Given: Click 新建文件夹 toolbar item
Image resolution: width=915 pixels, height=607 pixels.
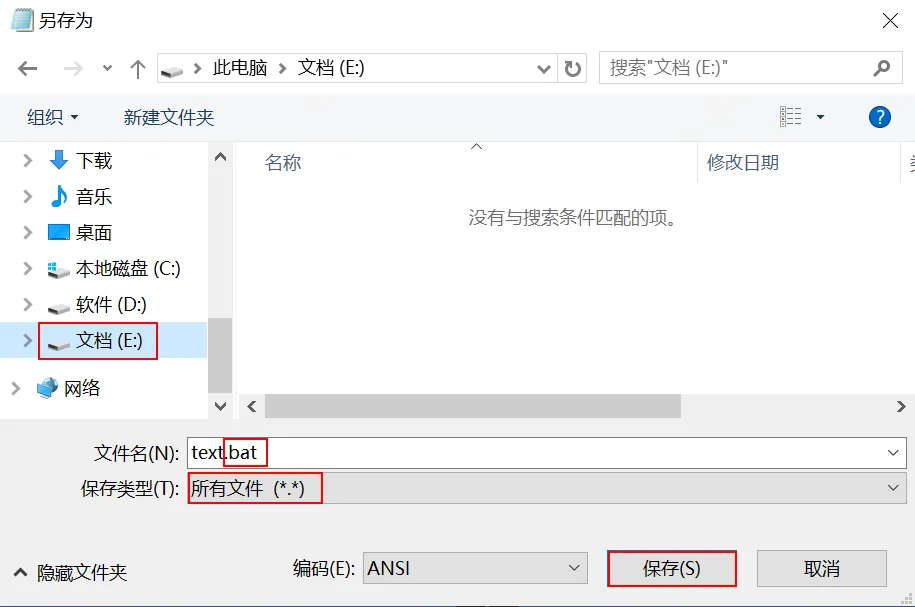Looking at the screenshot, I should click(x=169, y=117).
